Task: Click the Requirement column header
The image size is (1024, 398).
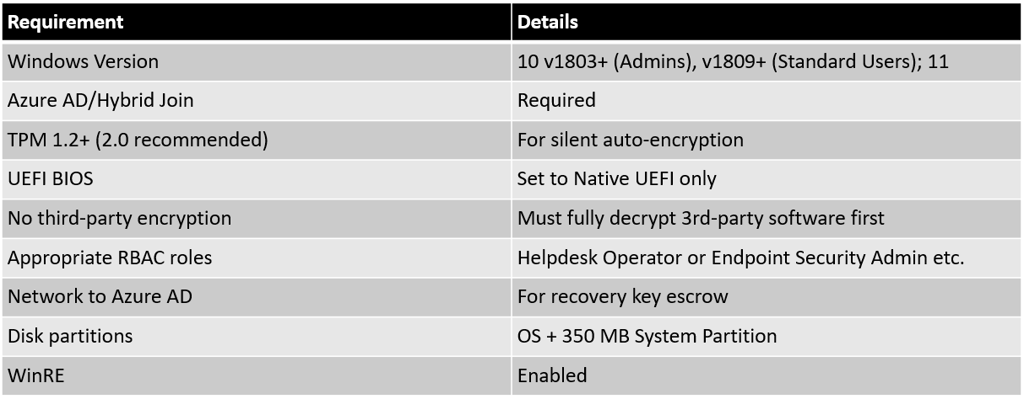Action: (x=257, y=22)
